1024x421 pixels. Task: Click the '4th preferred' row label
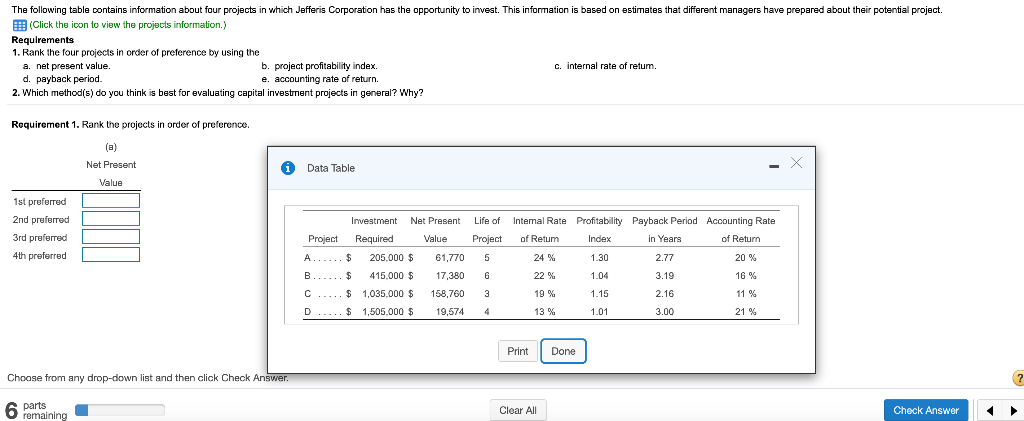[40, 256]
